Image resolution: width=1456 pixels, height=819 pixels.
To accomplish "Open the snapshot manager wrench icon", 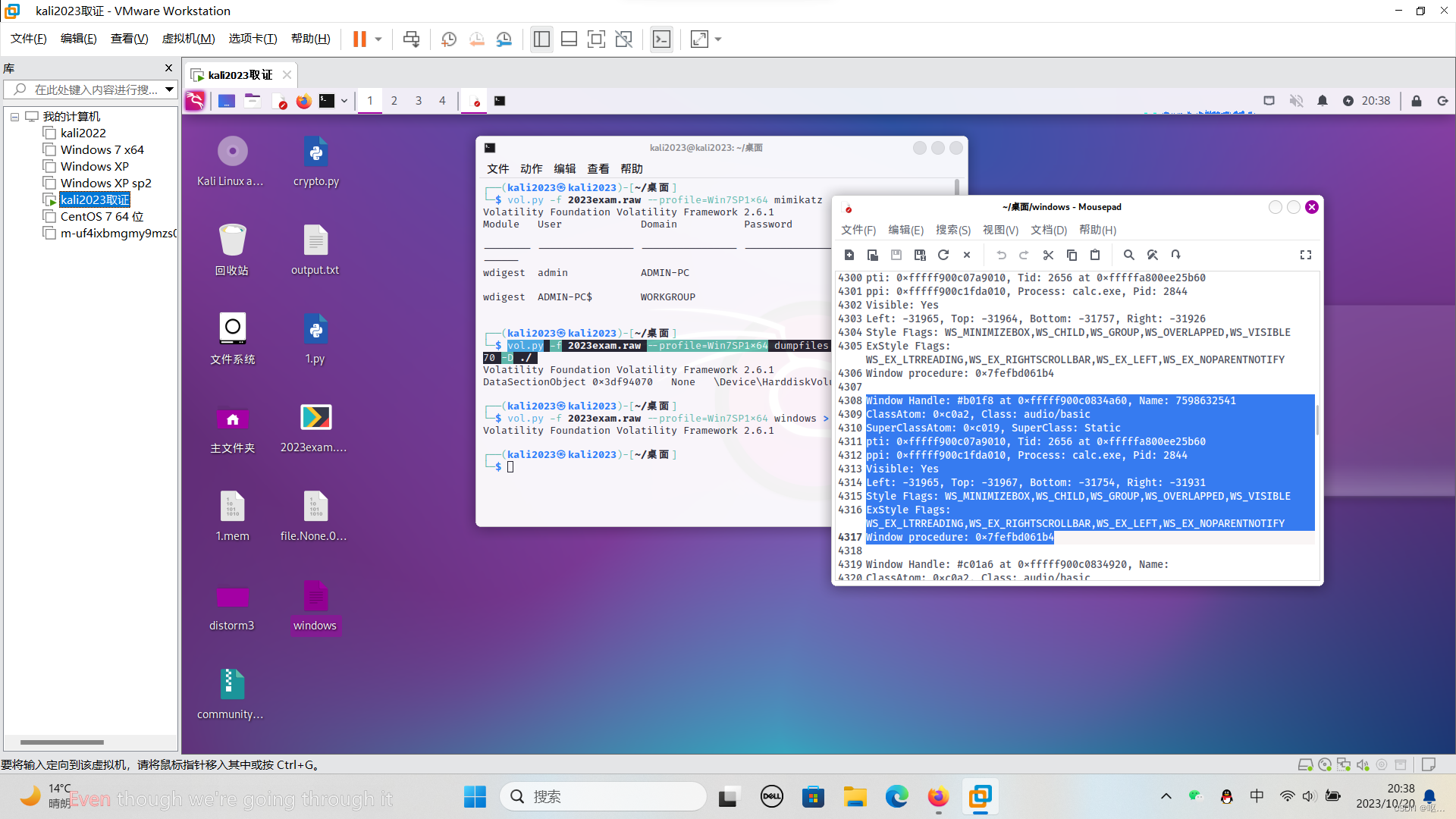I will click(x=504, y=39).
